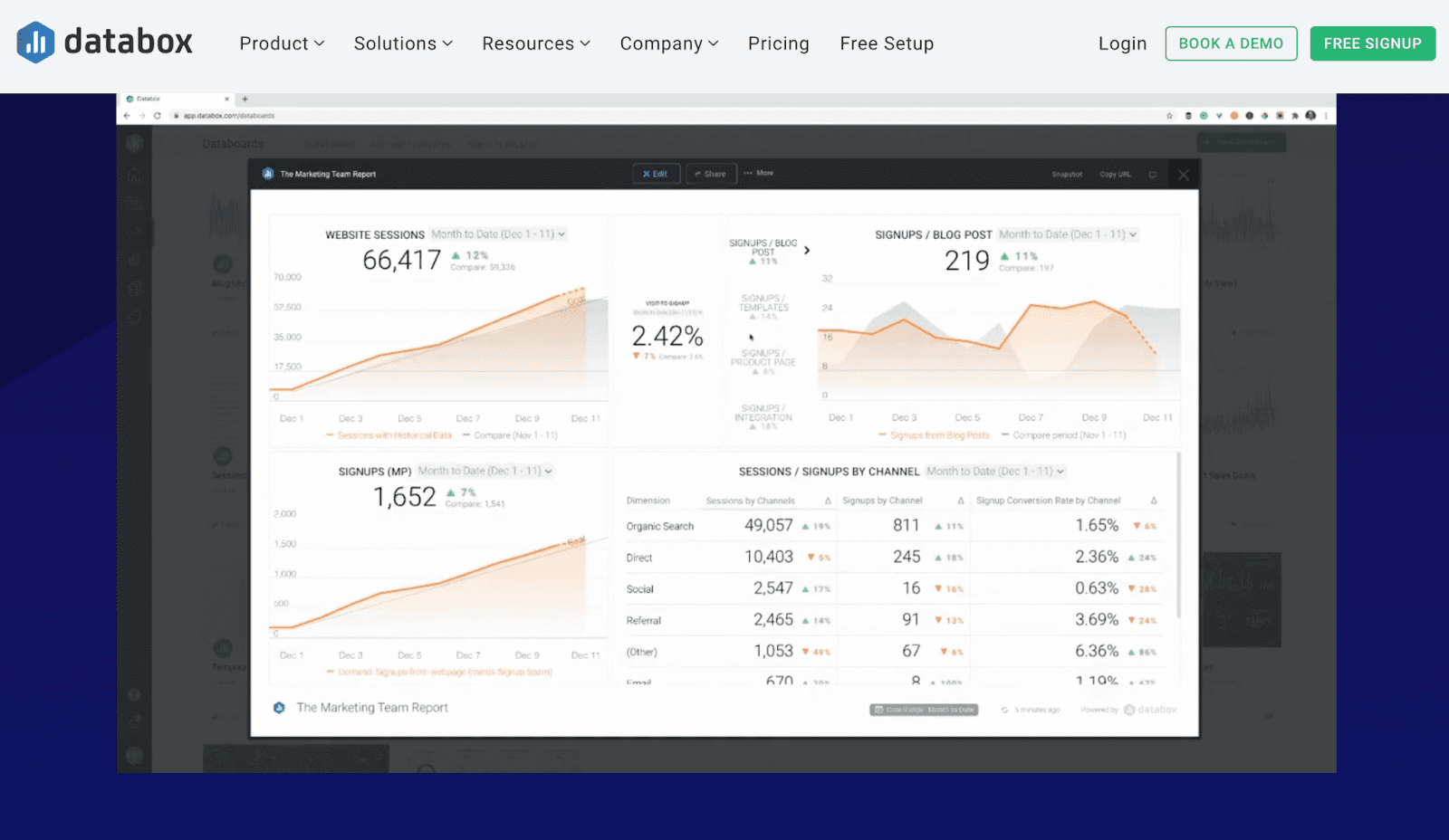Go to the Pricing page
This screenshot has width=1449, height=840.
779,43
